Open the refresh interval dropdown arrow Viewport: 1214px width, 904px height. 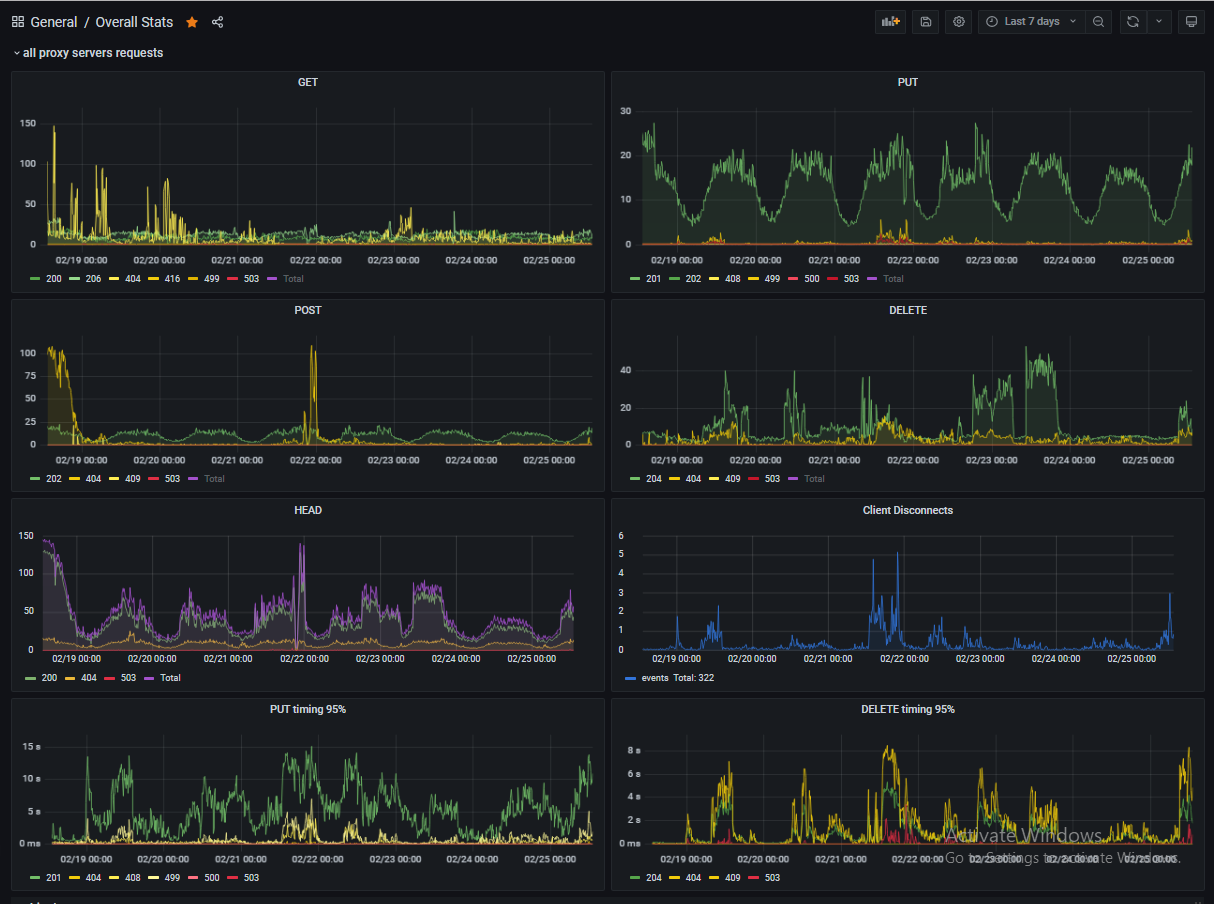tap(1159, 22)
